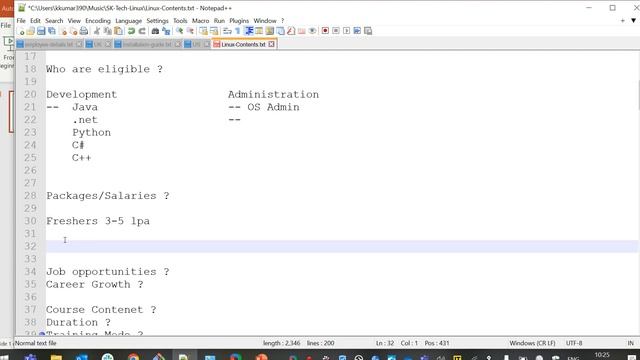Image resolution: width=640 pixels, height=360 pixels.
Task: Click the Redo toolbar icon
Action: pos(142,31)
